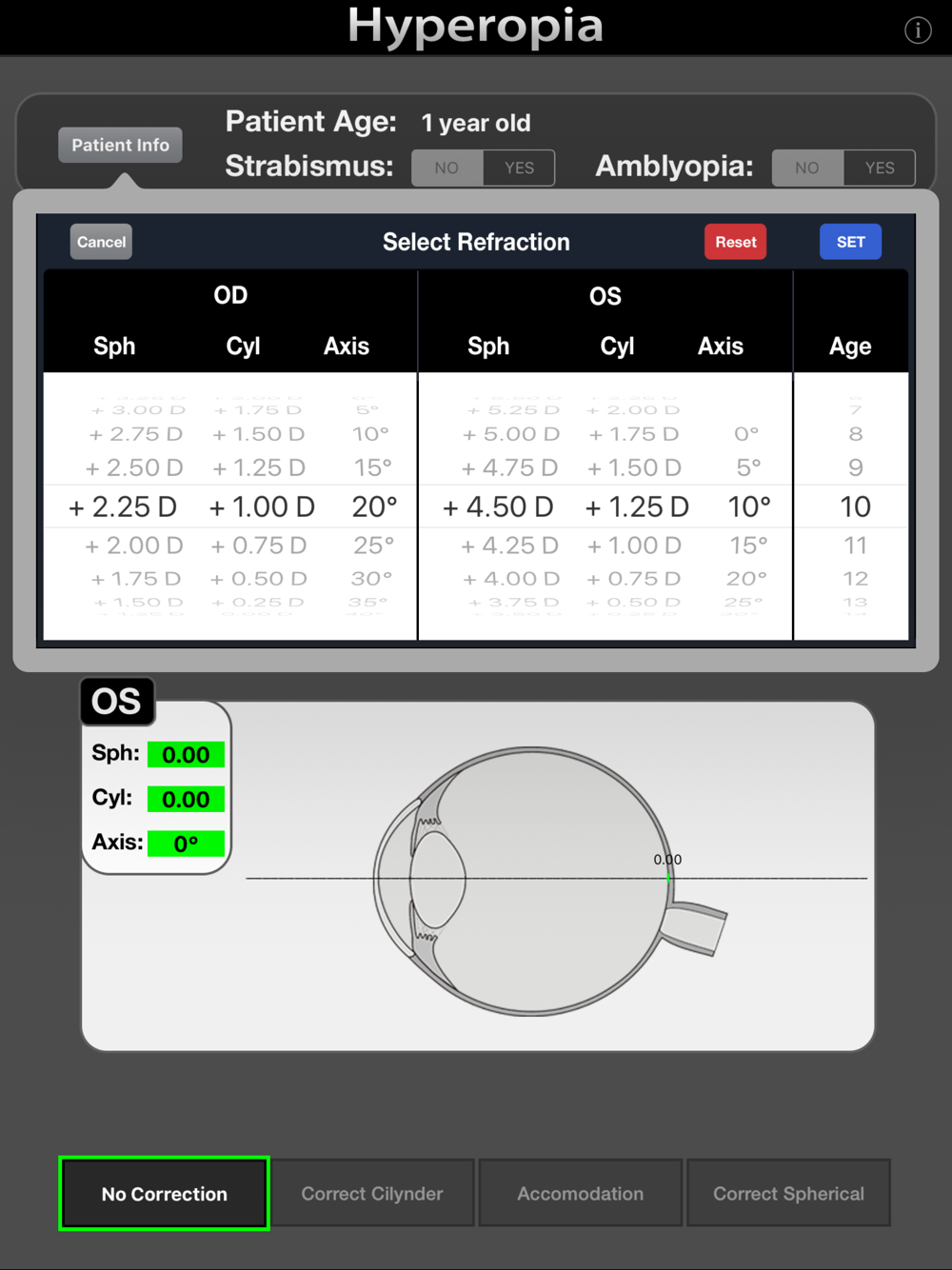Select OS sphere +4.00 D
This screenshot has width=952, height=1270.
510,579
